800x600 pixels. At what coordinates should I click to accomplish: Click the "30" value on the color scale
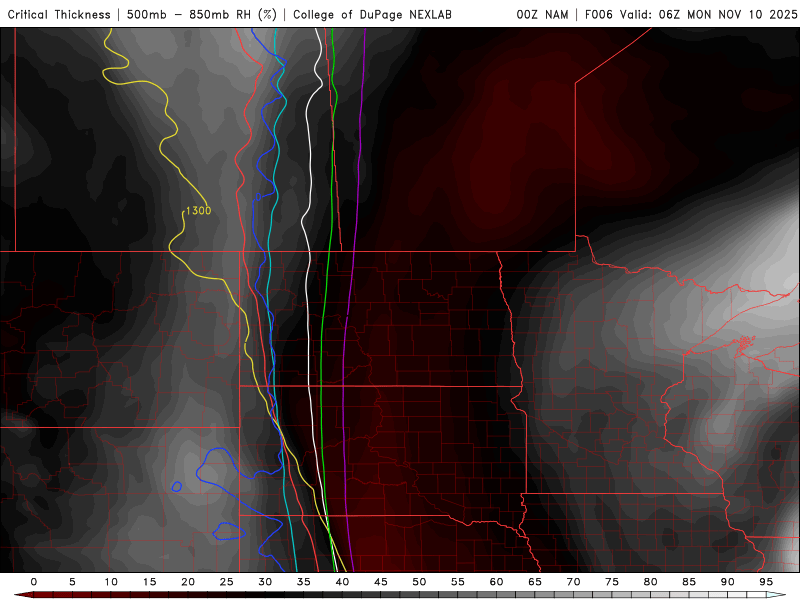(x=265, y=582)
